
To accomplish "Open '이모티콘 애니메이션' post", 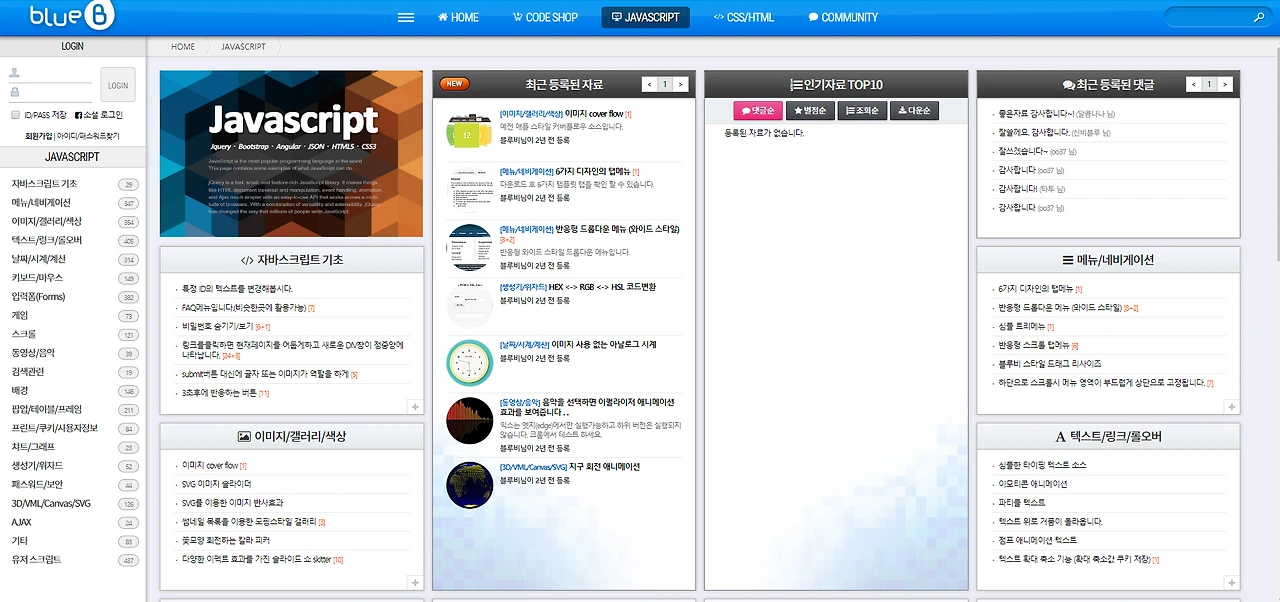I will point(1032,484).
